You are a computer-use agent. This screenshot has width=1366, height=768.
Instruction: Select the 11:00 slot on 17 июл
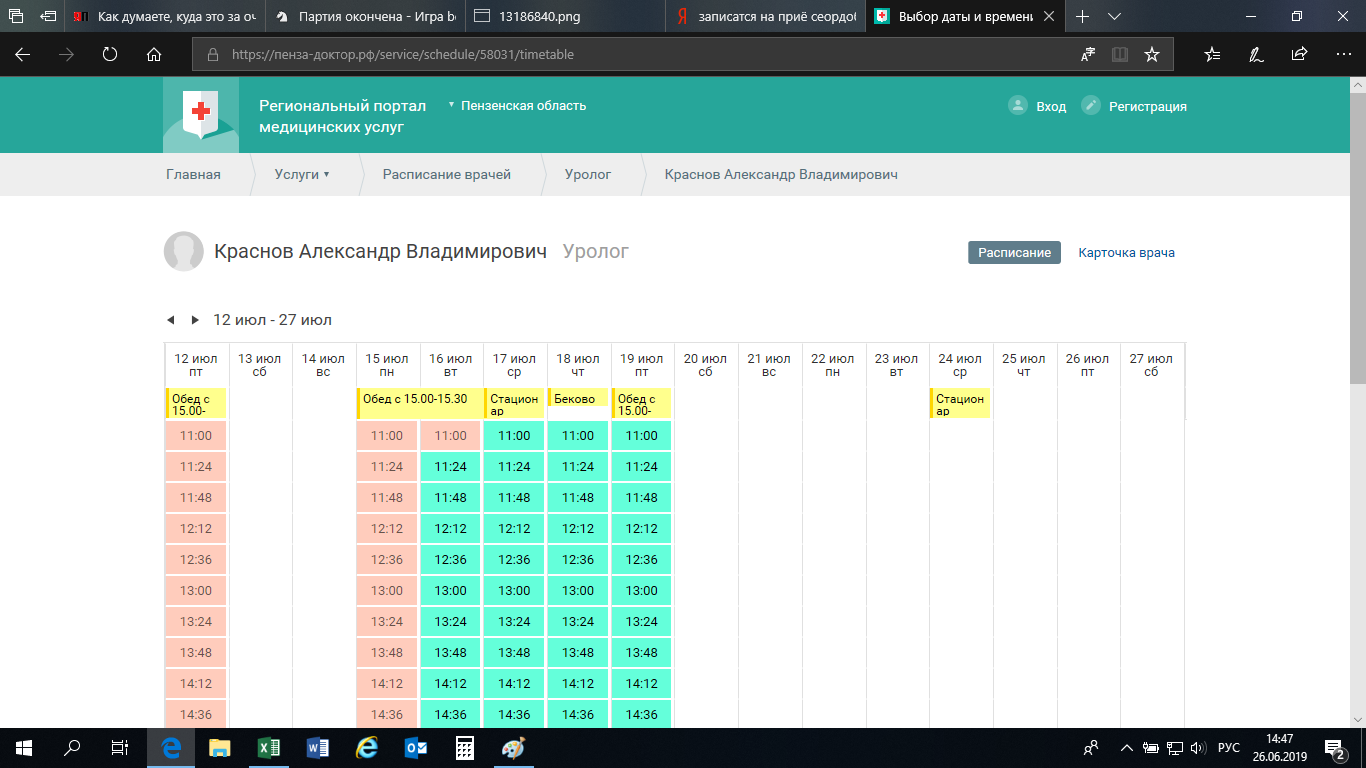[x=514, y=436]
